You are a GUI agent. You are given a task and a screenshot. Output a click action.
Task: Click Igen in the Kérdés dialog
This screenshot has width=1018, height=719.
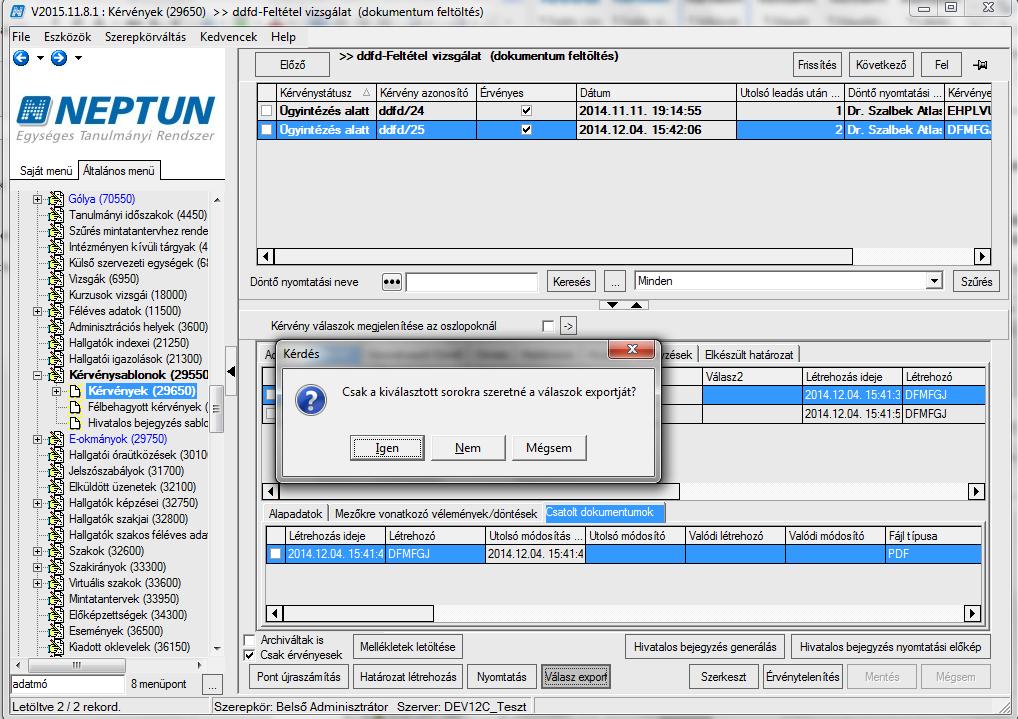pos(387,448)
